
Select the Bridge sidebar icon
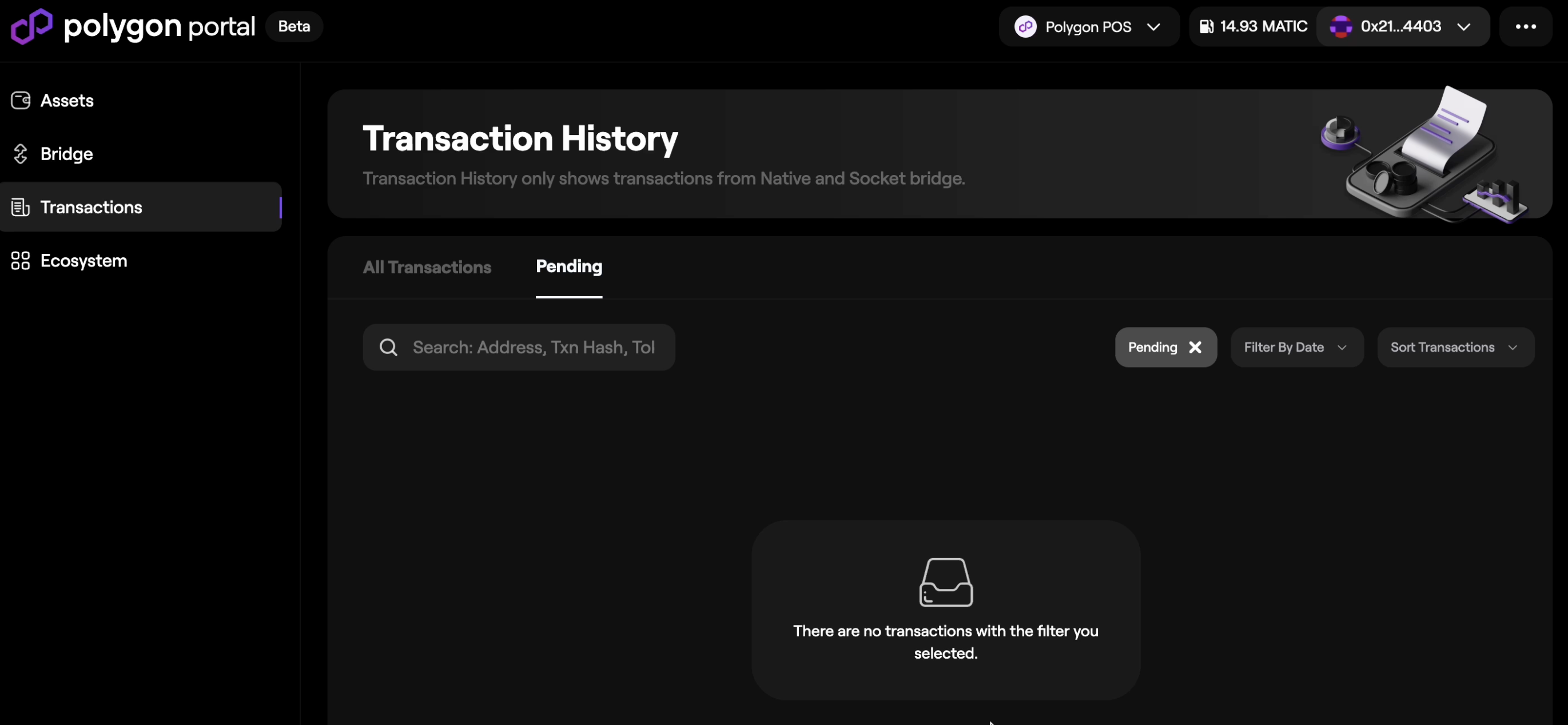[x=21, y=153]
